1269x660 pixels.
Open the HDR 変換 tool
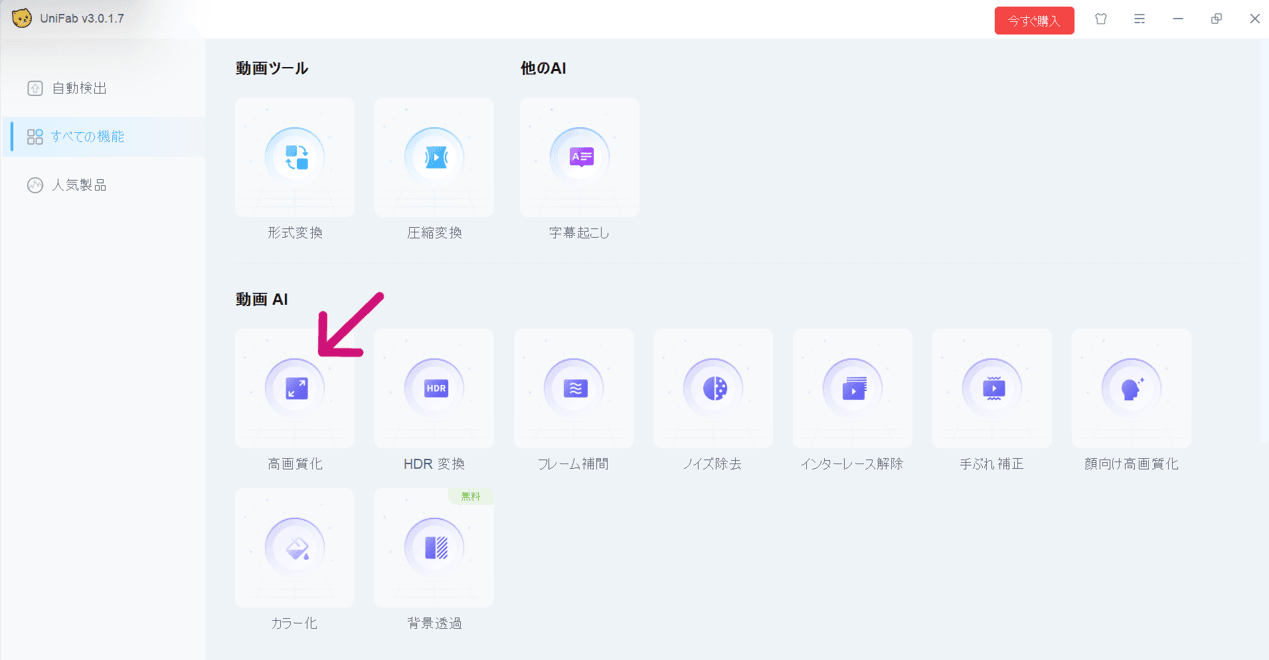434,388
